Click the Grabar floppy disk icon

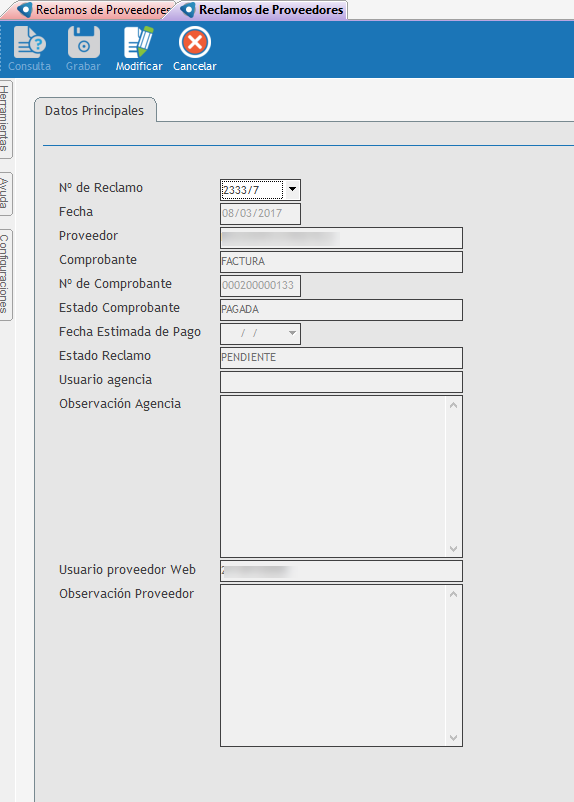point(83,42)
